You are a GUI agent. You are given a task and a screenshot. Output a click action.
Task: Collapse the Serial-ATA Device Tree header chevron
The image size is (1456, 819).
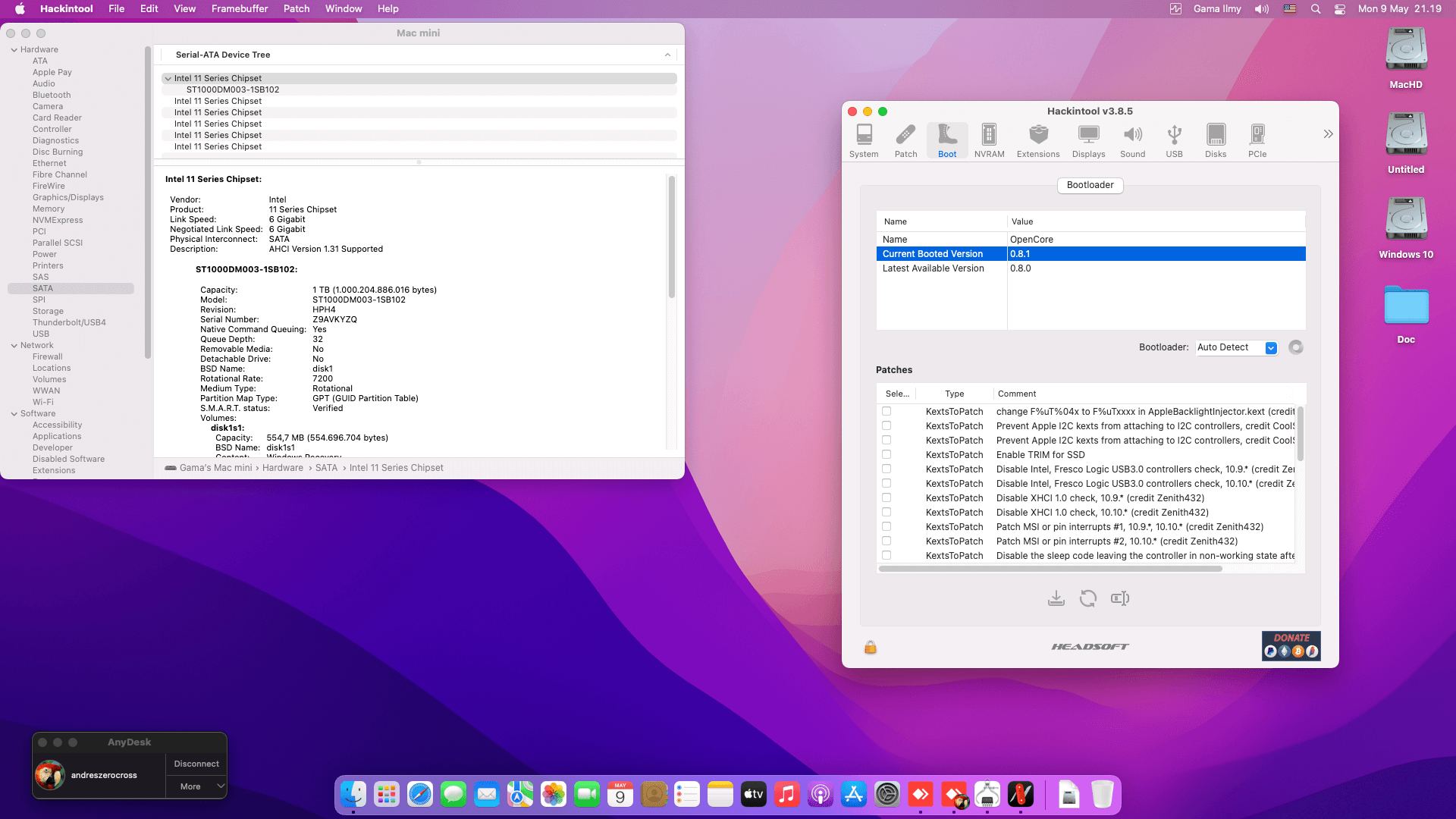[667, 55]
